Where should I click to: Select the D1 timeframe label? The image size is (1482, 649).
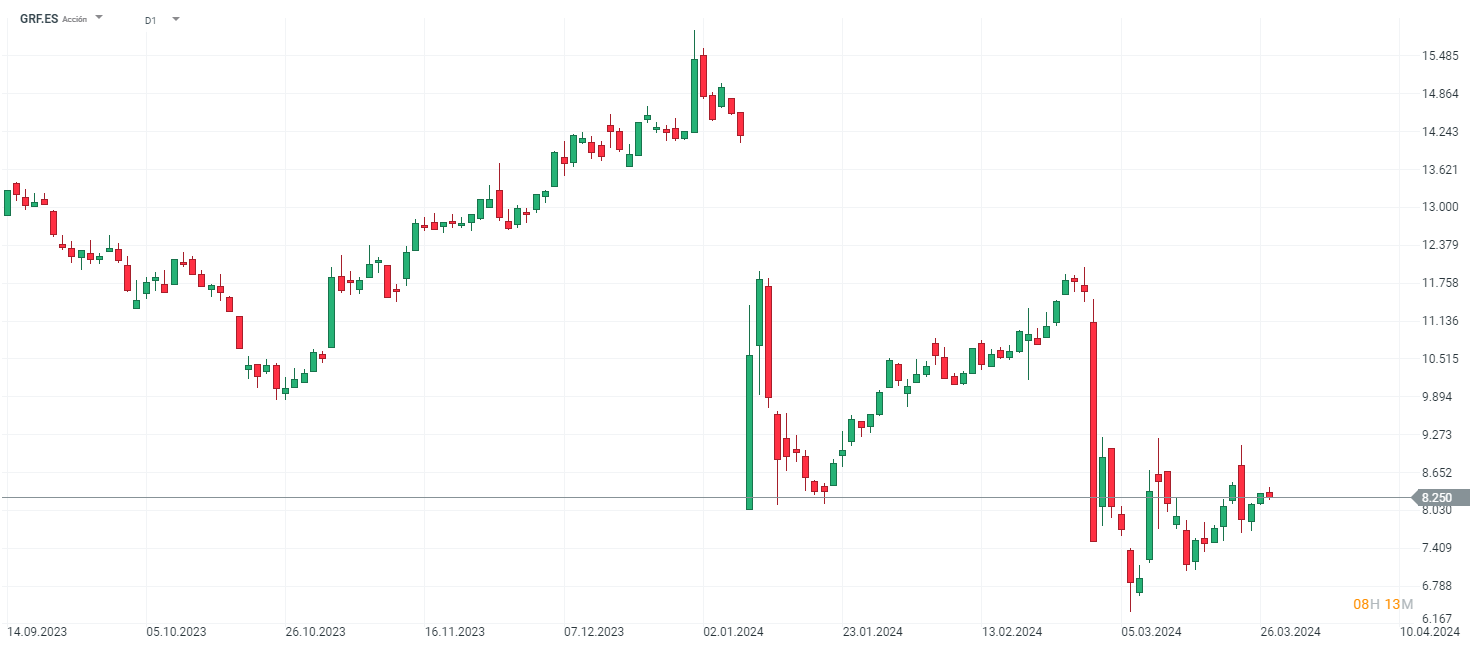pos(150,20)
